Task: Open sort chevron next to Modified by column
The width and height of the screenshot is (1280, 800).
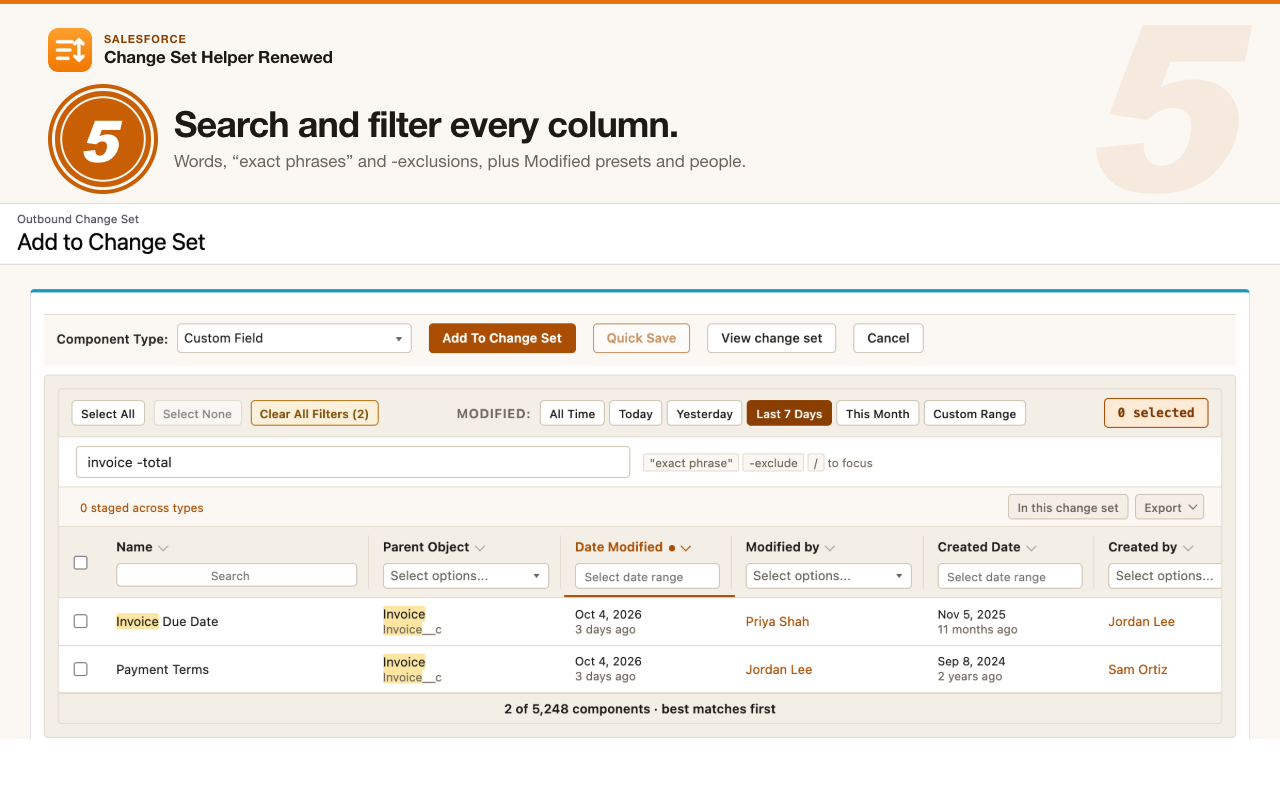Action: coord(830,548)
